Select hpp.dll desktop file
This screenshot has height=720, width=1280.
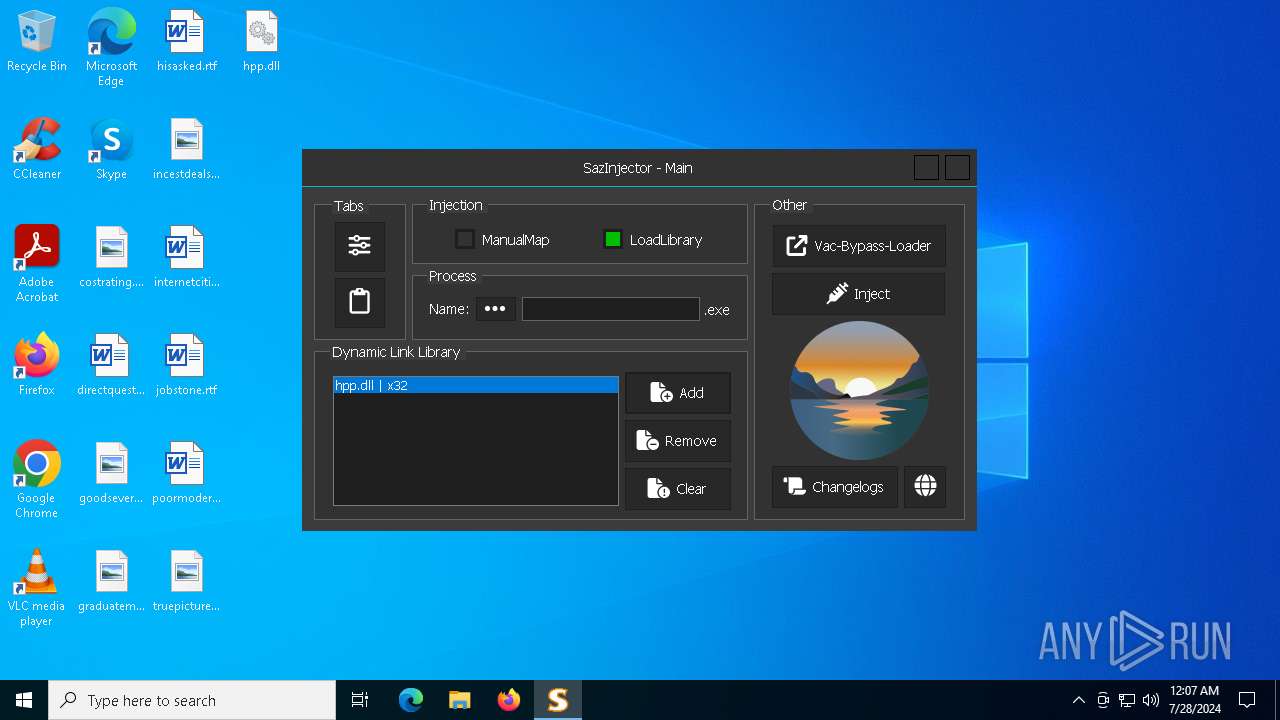[x=261, y=42]
